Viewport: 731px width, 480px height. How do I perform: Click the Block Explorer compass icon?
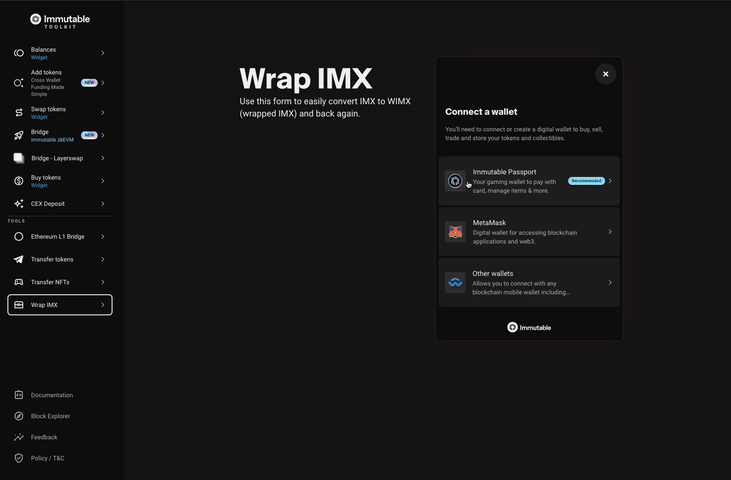(19, 416)
